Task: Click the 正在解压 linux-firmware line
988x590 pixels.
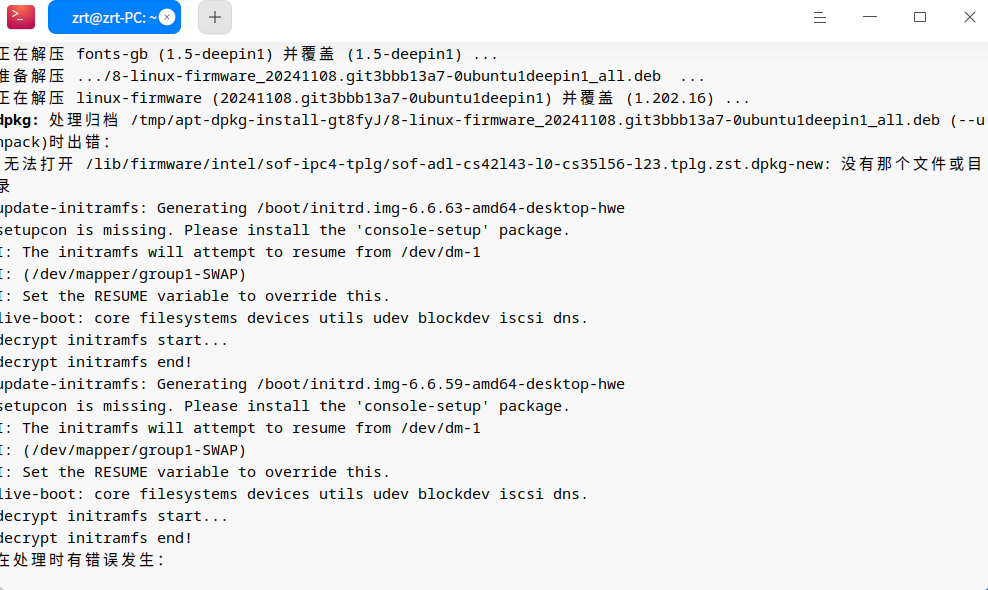Action: pos(375,98)
